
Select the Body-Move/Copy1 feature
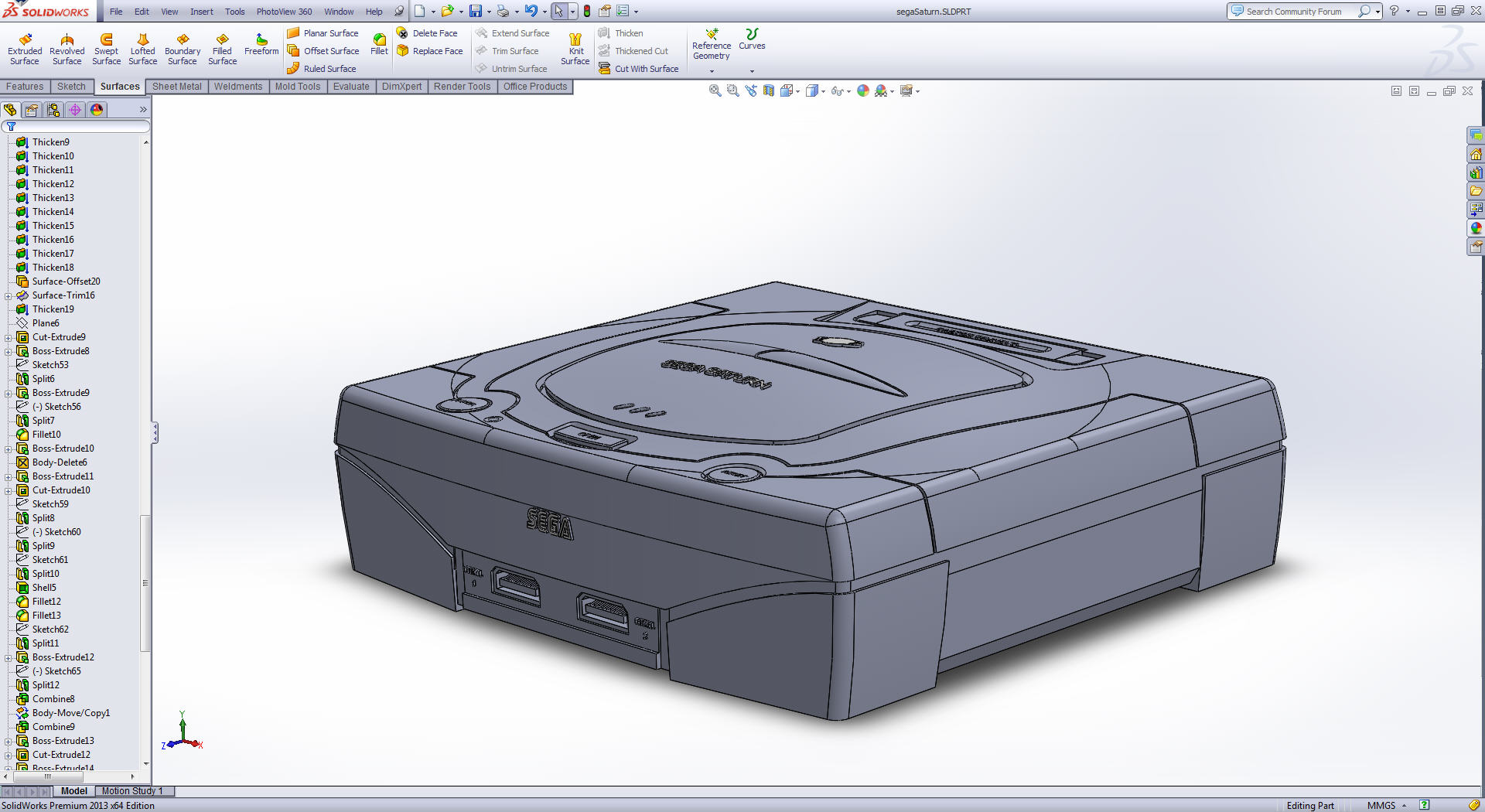tap(63, 713)
